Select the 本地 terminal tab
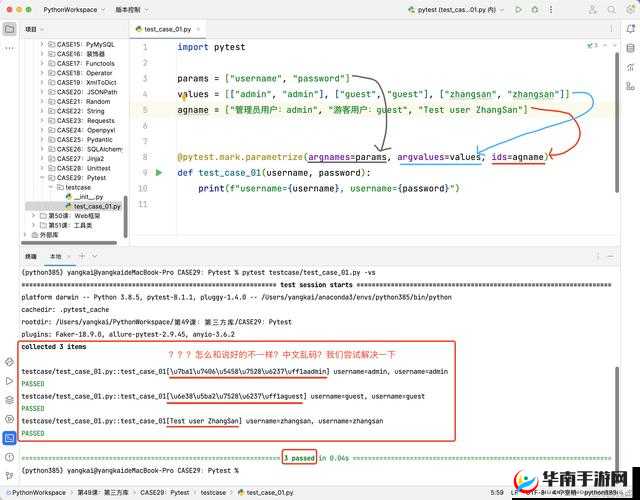Screen dimensions: 640x500 pyautogui.click(x=55, y=257)
